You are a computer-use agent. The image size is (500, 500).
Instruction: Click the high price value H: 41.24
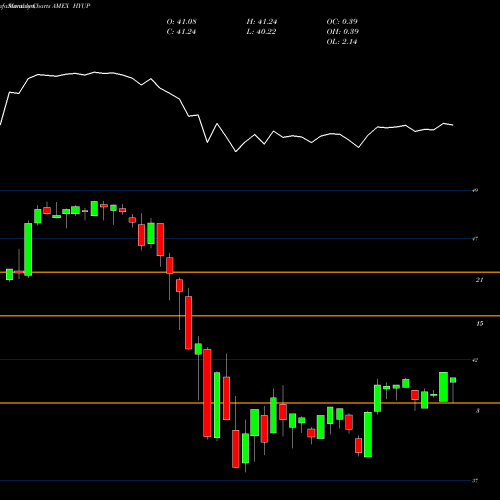click(x=262, y=22)
